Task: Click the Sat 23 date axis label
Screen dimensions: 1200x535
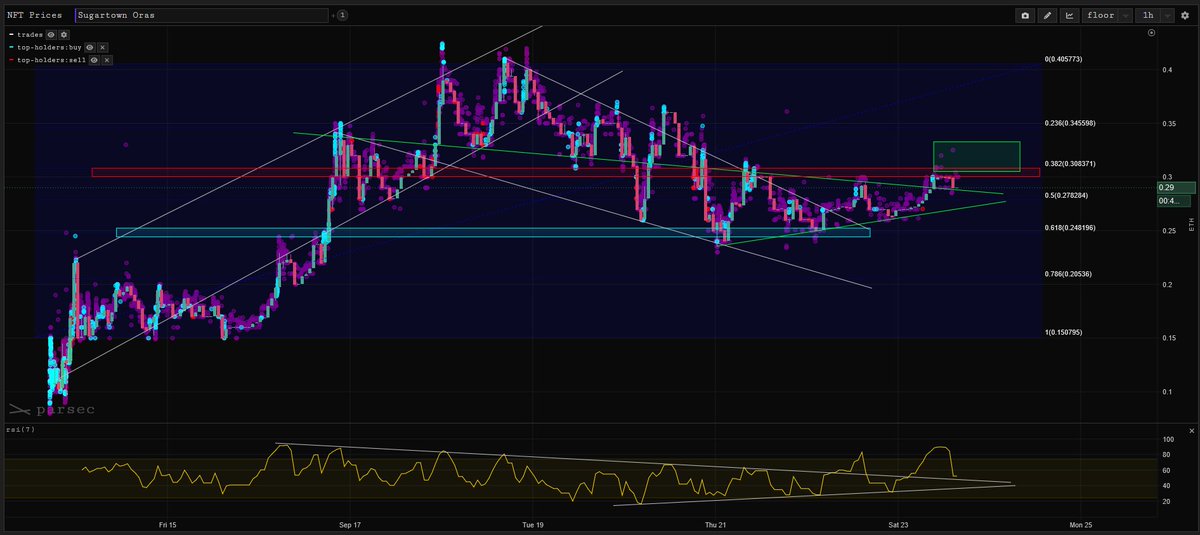Action: click(x=898, y=524)
